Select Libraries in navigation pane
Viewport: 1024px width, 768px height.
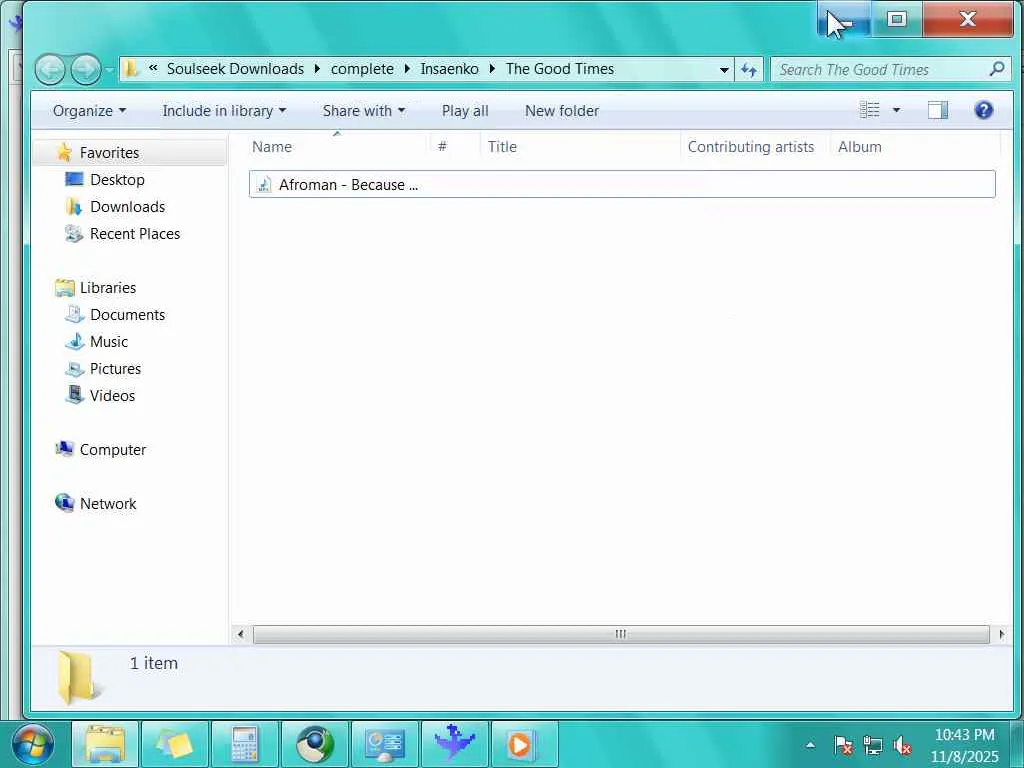click(108, 288)
